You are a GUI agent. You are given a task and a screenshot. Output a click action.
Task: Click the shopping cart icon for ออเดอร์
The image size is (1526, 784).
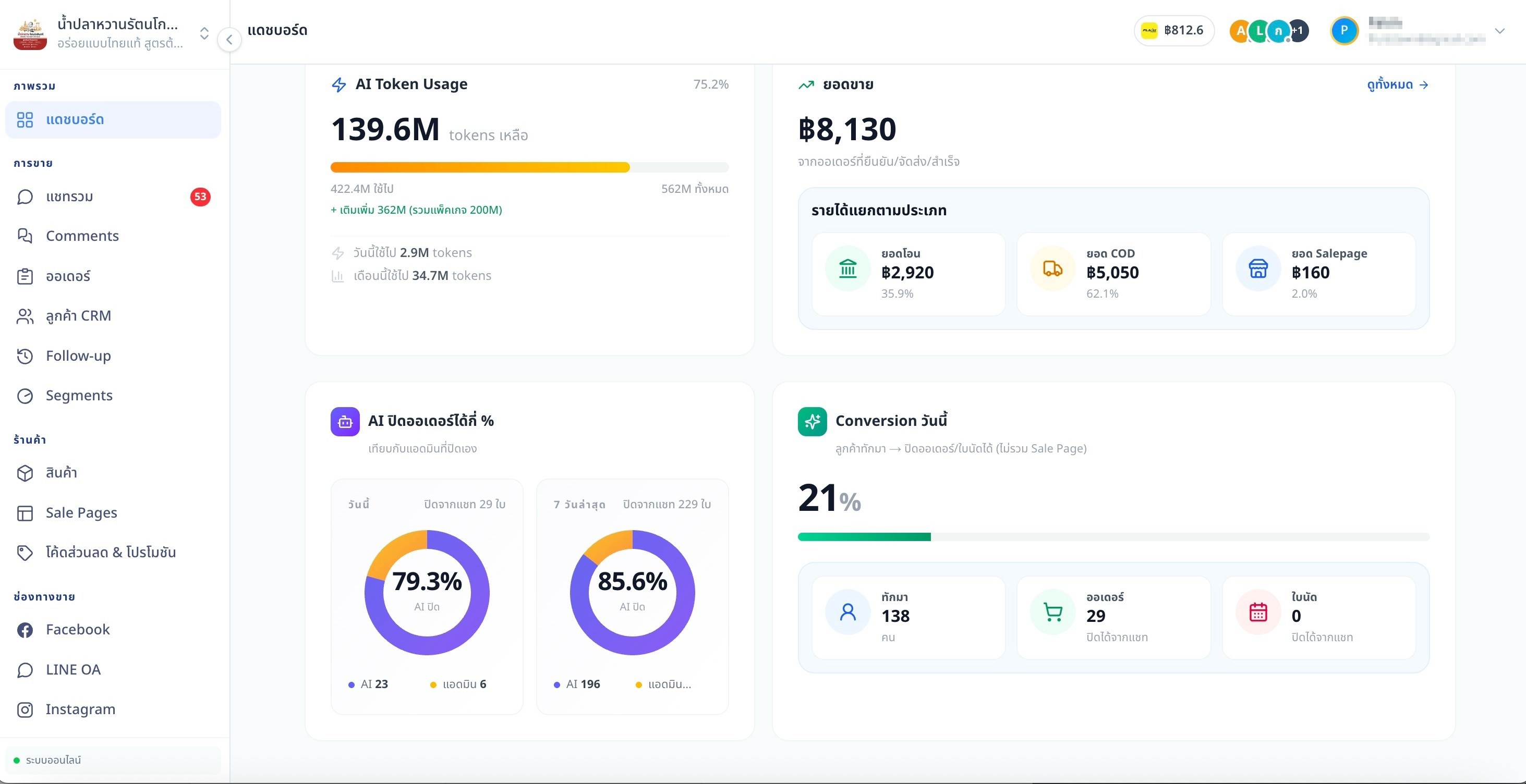[1052, 611]
